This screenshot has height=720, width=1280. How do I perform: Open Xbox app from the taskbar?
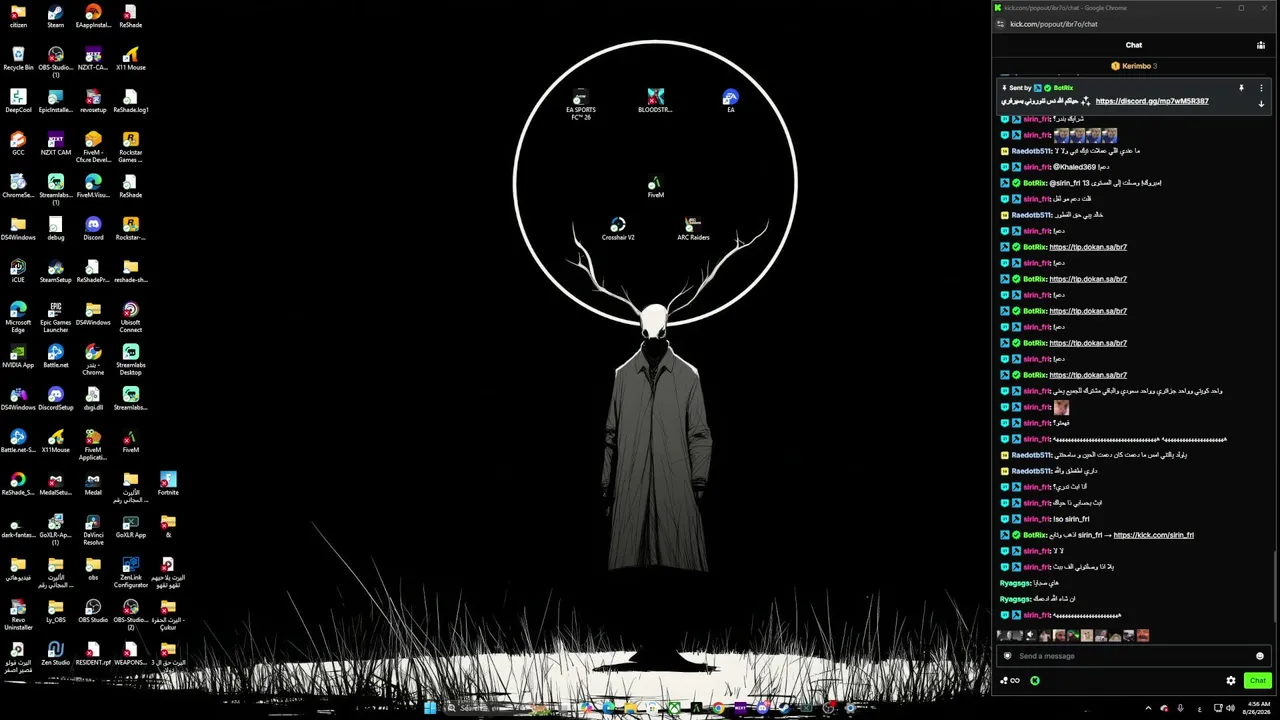click(675, 708)
